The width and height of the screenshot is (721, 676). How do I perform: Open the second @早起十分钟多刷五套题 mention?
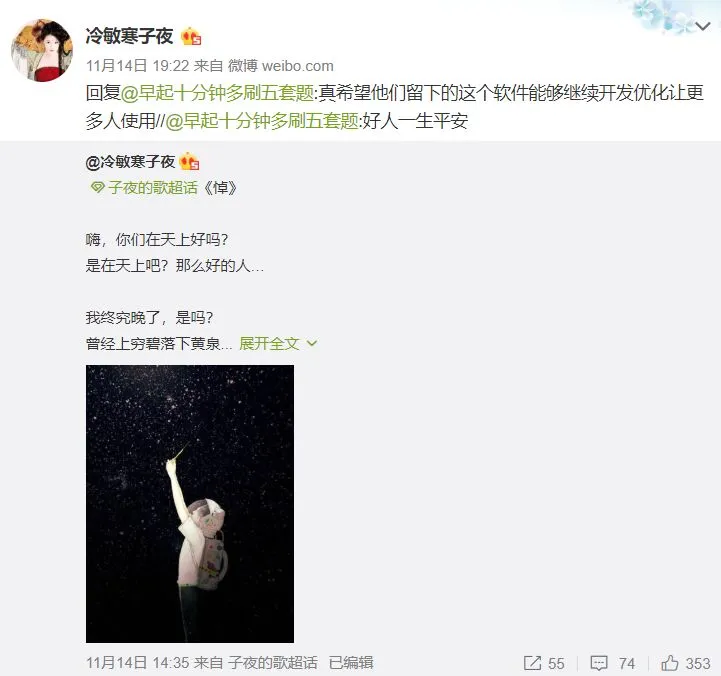[262, 121]
